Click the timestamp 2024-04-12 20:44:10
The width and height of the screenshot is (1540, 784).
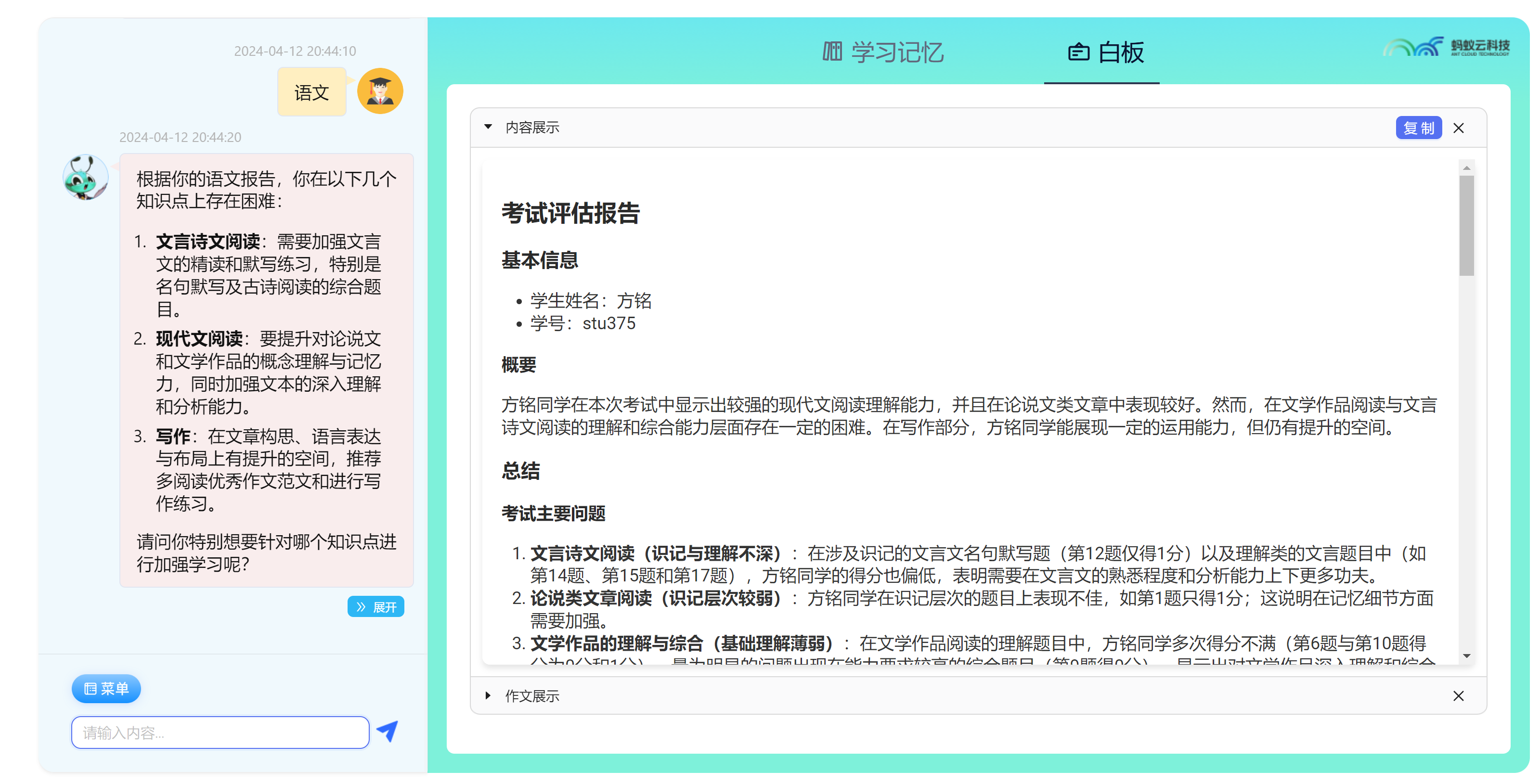coord(295,51)
